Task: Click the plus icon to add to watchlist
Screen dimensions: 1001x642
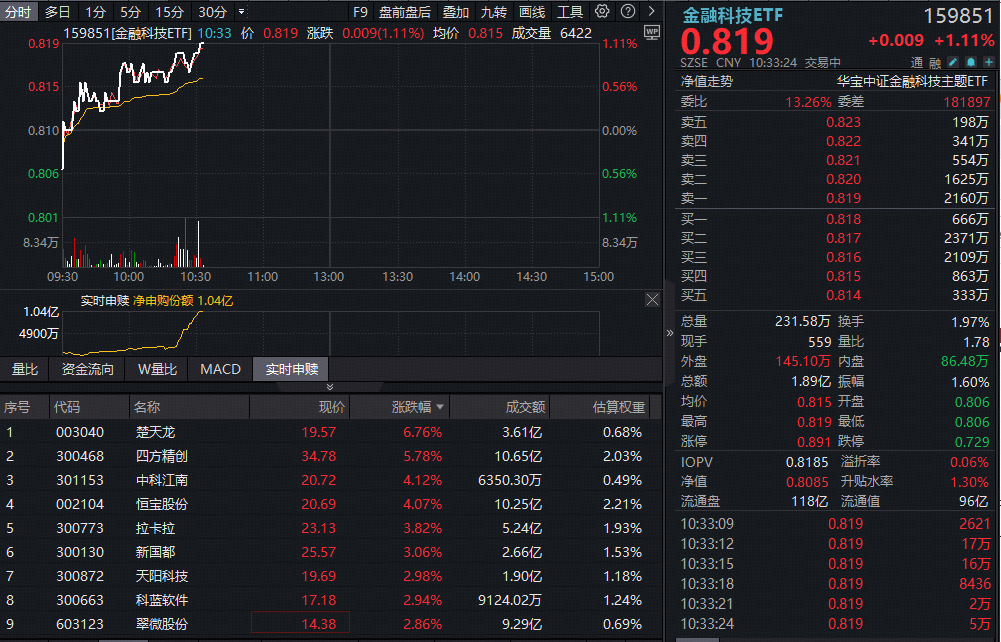Action: pos(988,62)
